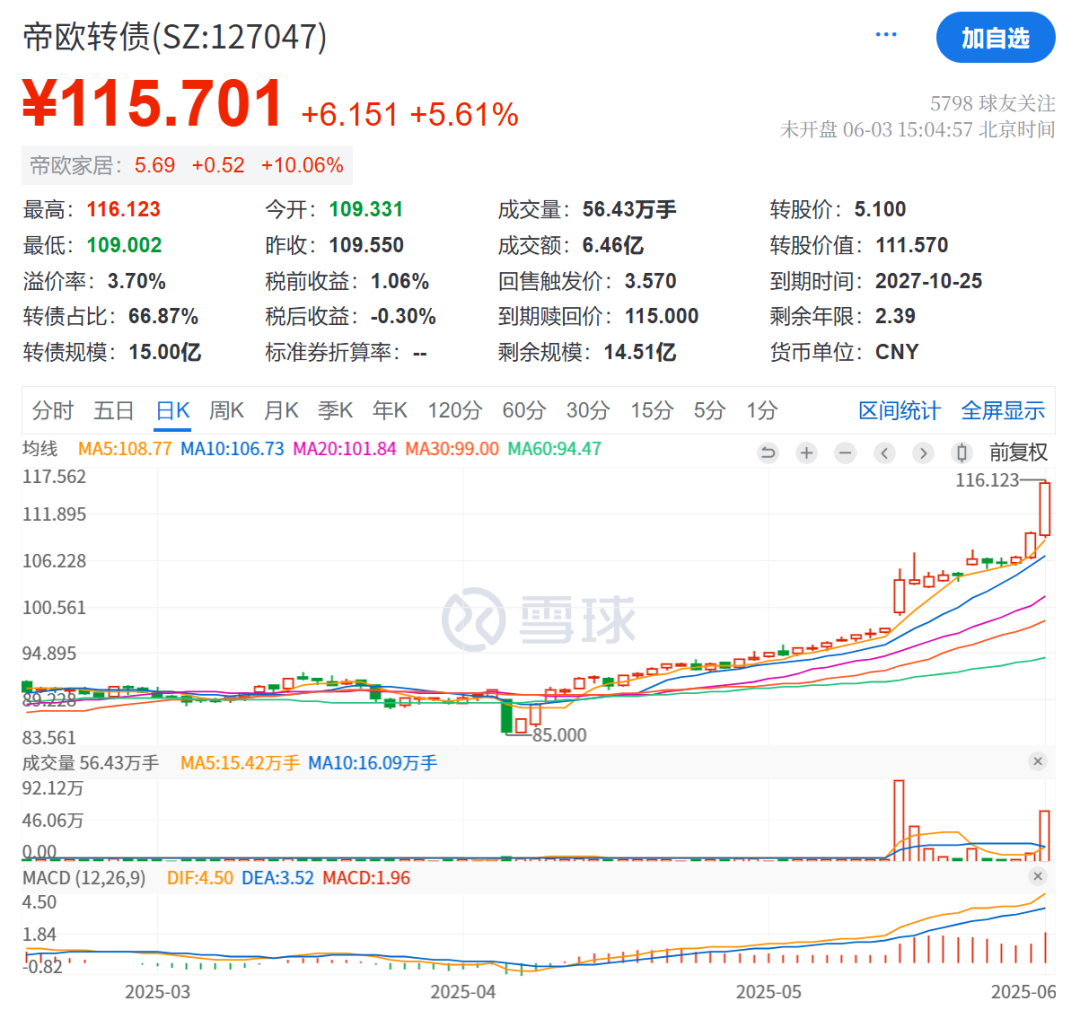This screenshot has height=1010, width=1080.
Task: Click the 剩余规模 value 14.51亿
Action: click(x=640, y=353)
